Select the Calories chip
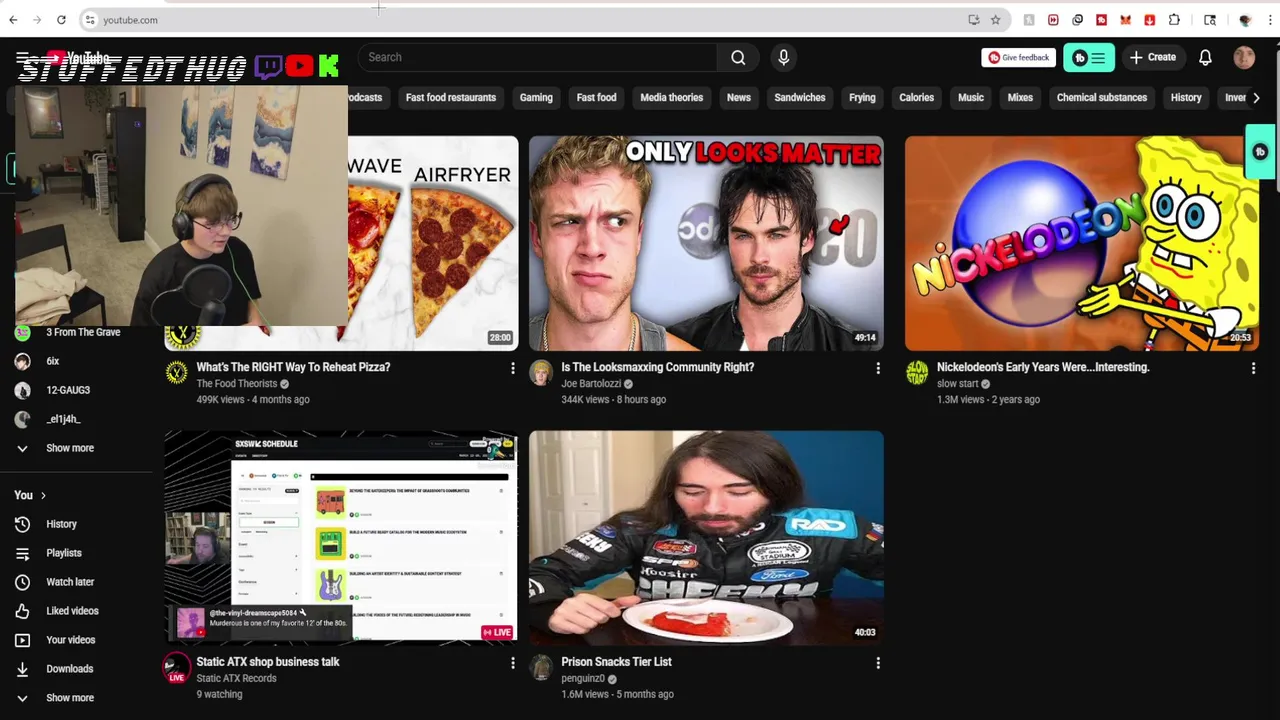Screen dimensions: 1280x720 click(x=916, y=98)
